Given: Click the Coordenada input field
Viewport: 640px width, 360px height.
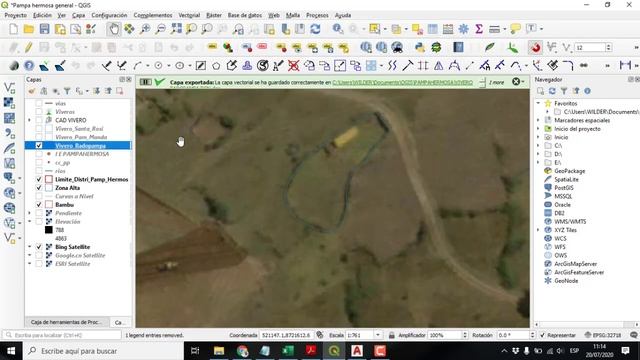Looking at the screenshot, I should [287, 335].
